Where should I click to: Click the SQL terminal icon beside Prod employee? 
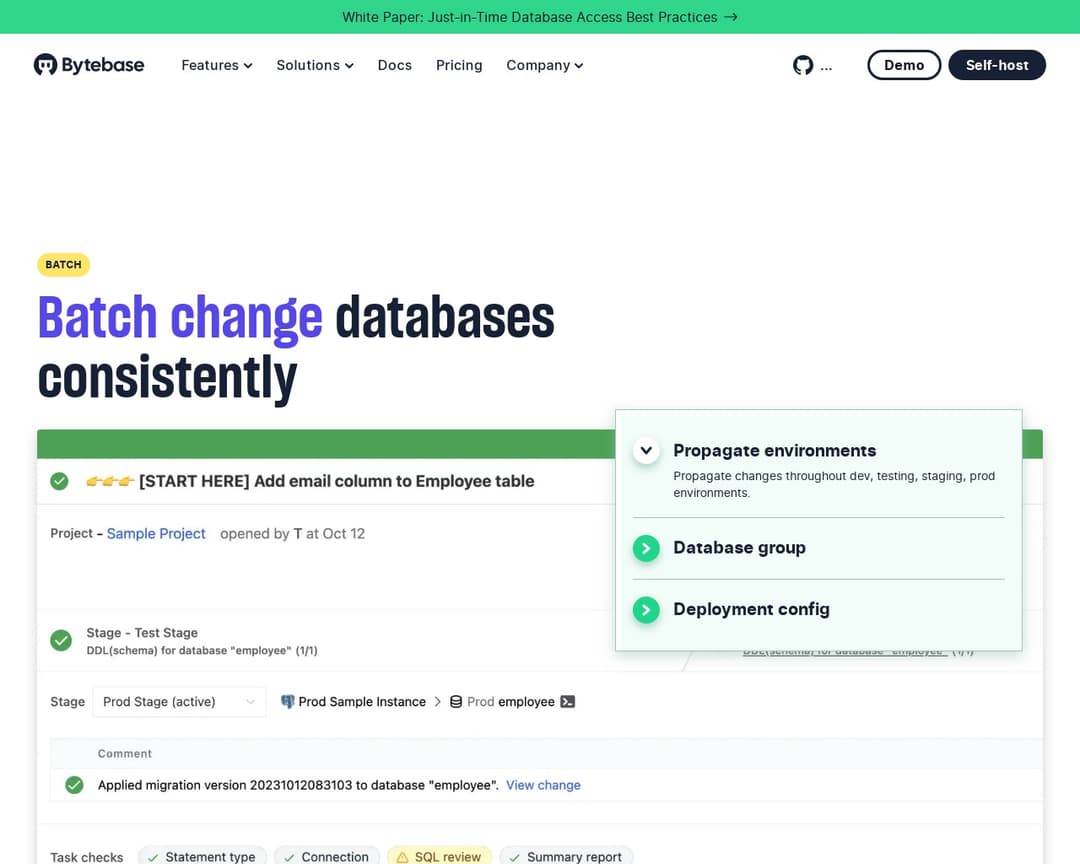click(567, 702)
